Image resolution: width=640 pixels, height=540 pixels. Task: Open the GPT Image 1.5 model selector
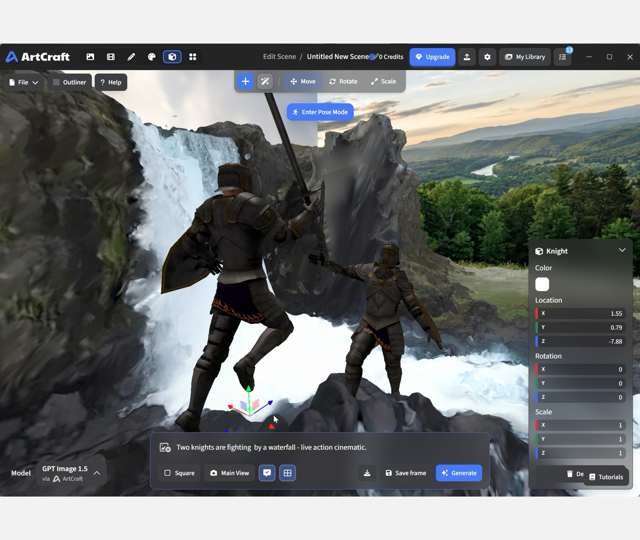[x=71, y=473]
